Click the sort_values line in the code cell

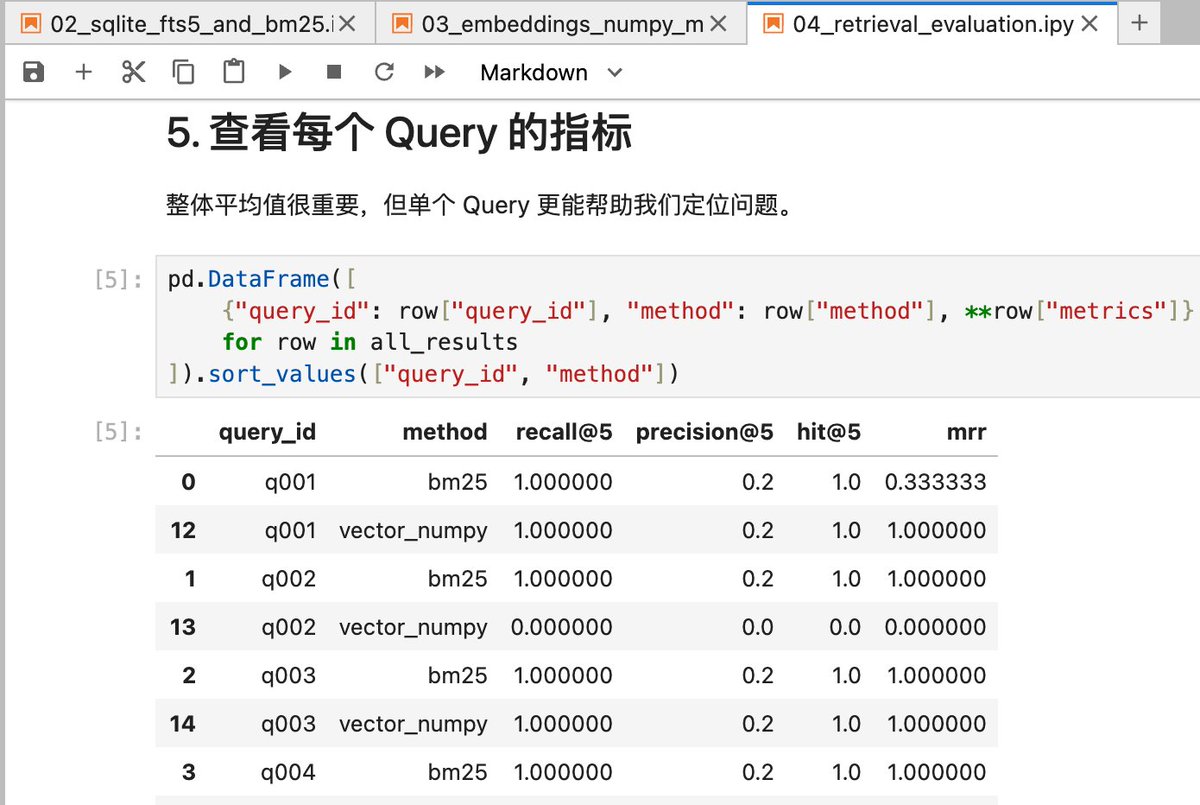(424, 374)
